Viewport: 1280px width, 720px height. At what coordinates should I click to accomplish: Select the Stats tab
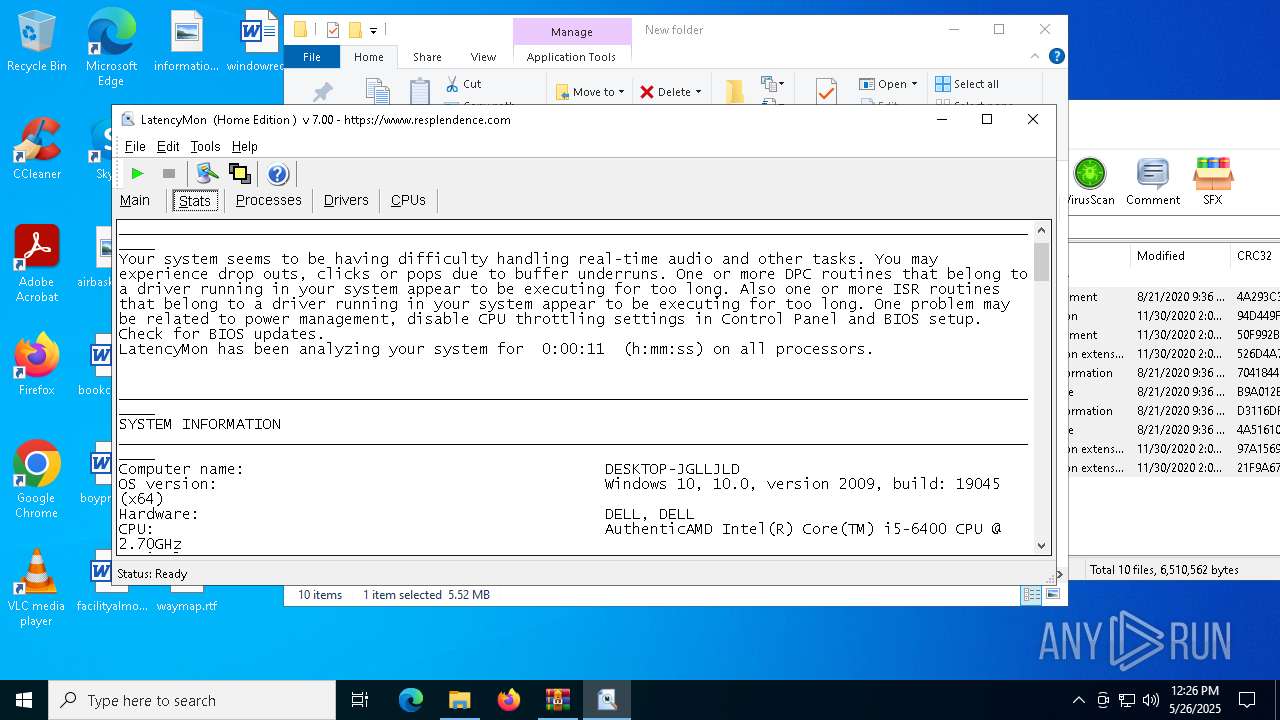point(194,201)
